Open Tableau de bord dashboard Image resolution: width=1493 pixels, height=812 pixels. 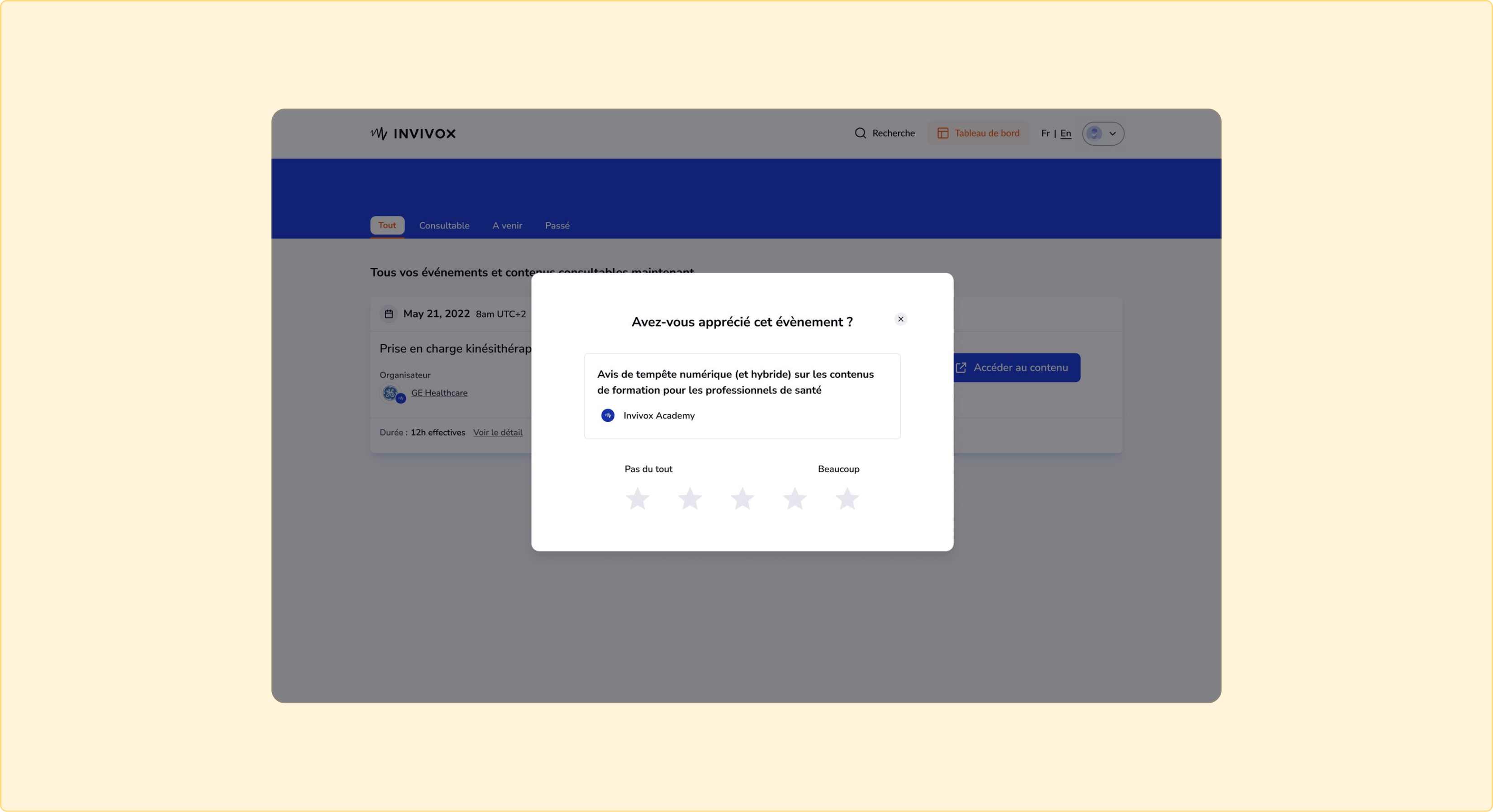(978, 133)
